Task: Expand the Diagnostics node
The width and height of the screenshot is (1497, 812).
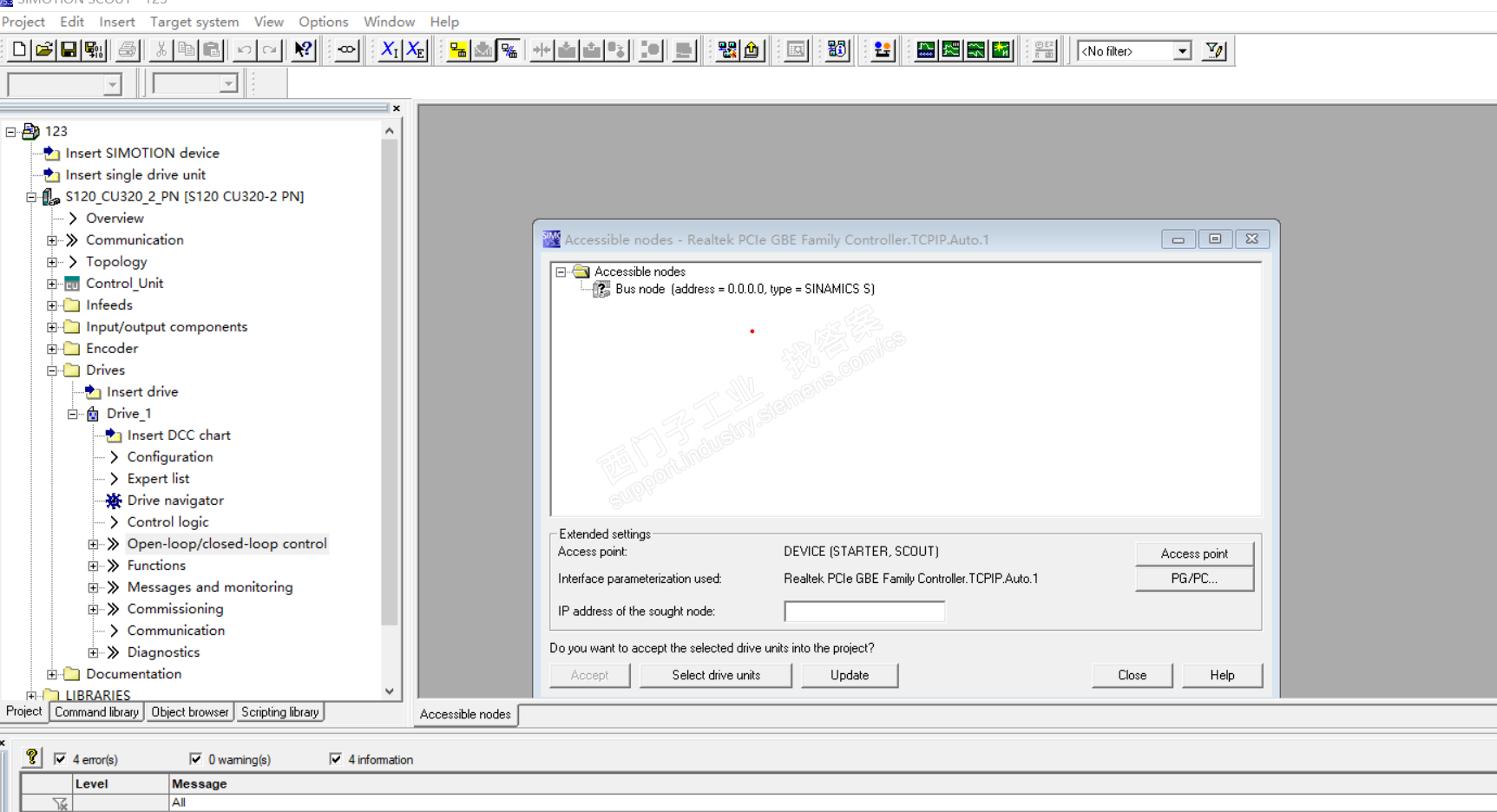Action: (x=94, y=652)
